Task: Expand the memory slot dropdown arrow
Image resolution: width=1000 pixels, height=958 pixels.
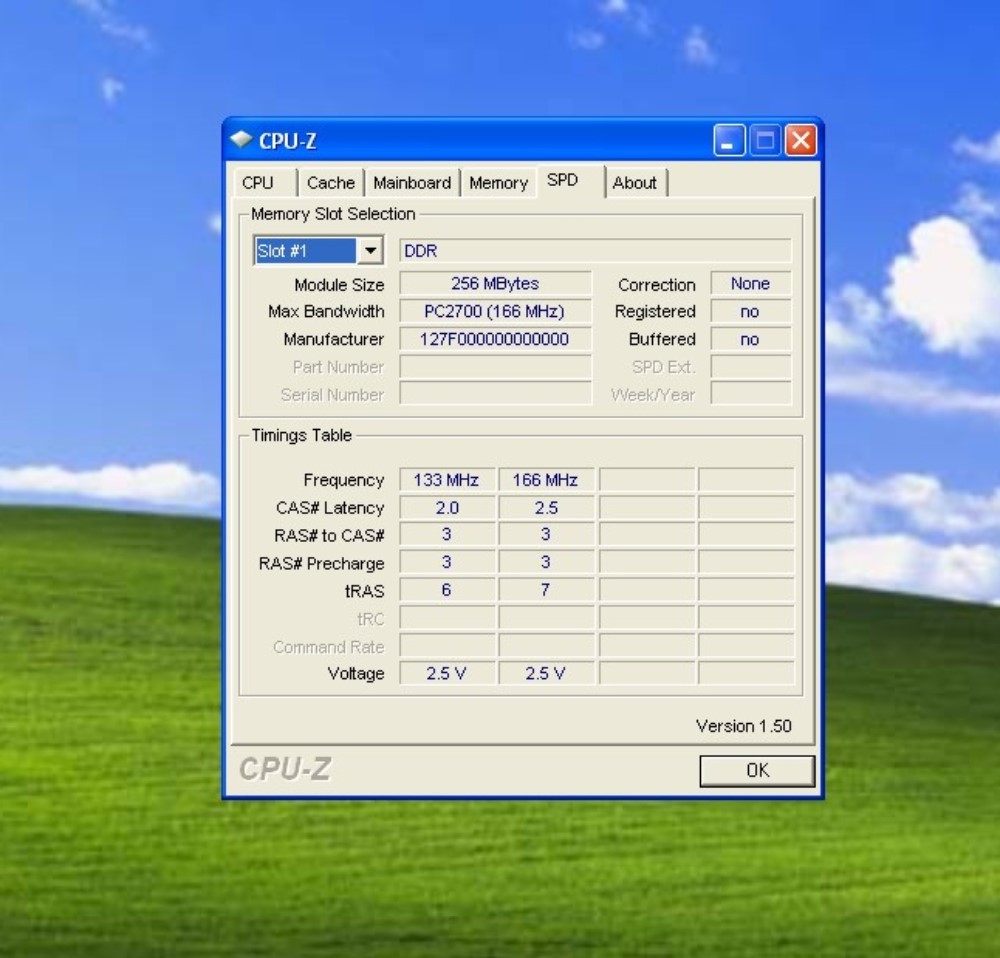Action: 371,251
